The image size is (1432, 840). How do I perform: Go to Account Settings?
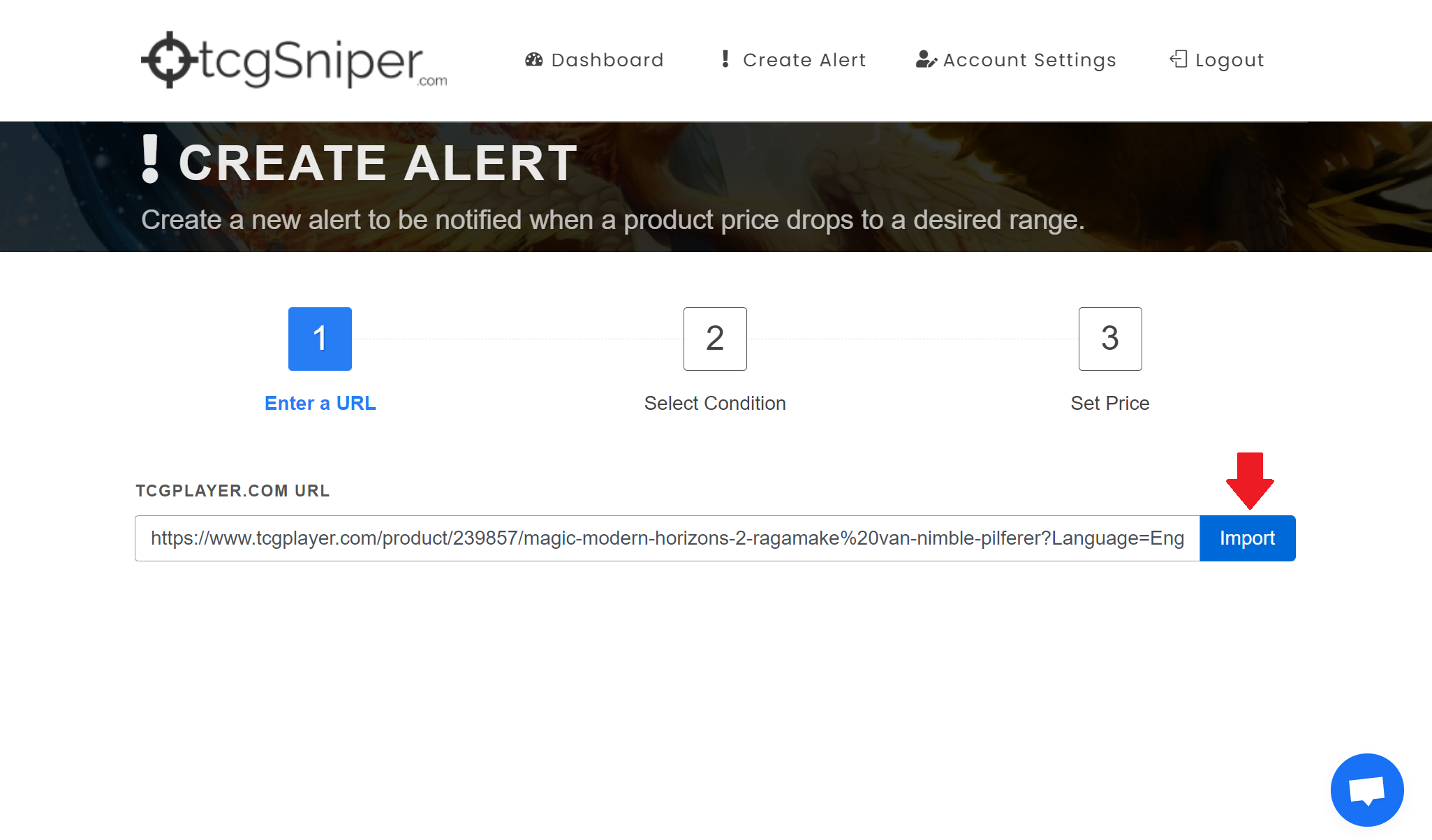(1016, 60)
